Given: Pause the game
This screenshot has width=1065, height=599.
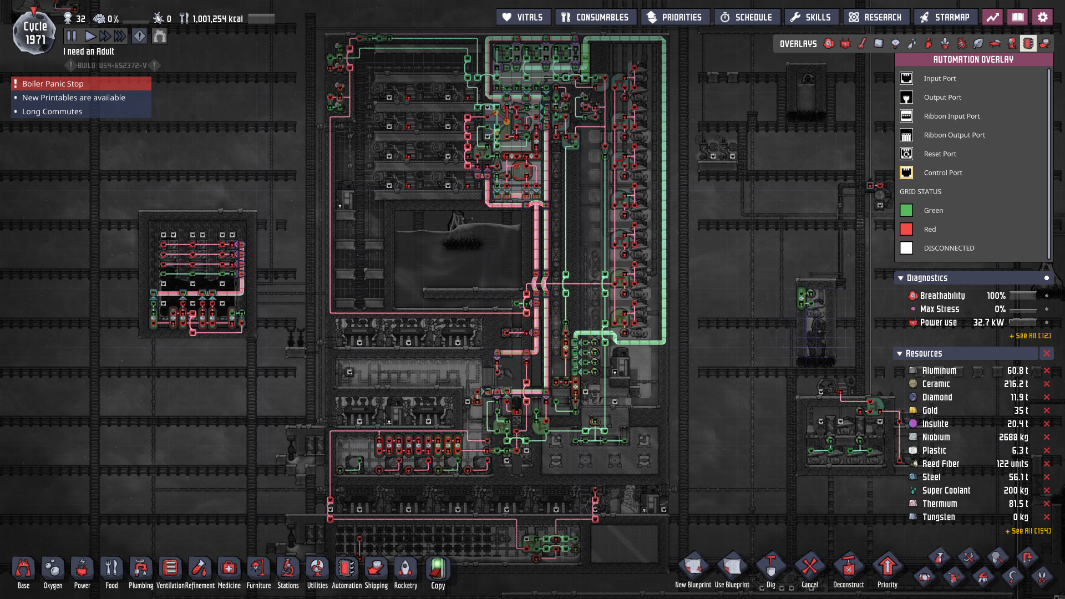Looking at the screenshot, I should click(71, 36).
